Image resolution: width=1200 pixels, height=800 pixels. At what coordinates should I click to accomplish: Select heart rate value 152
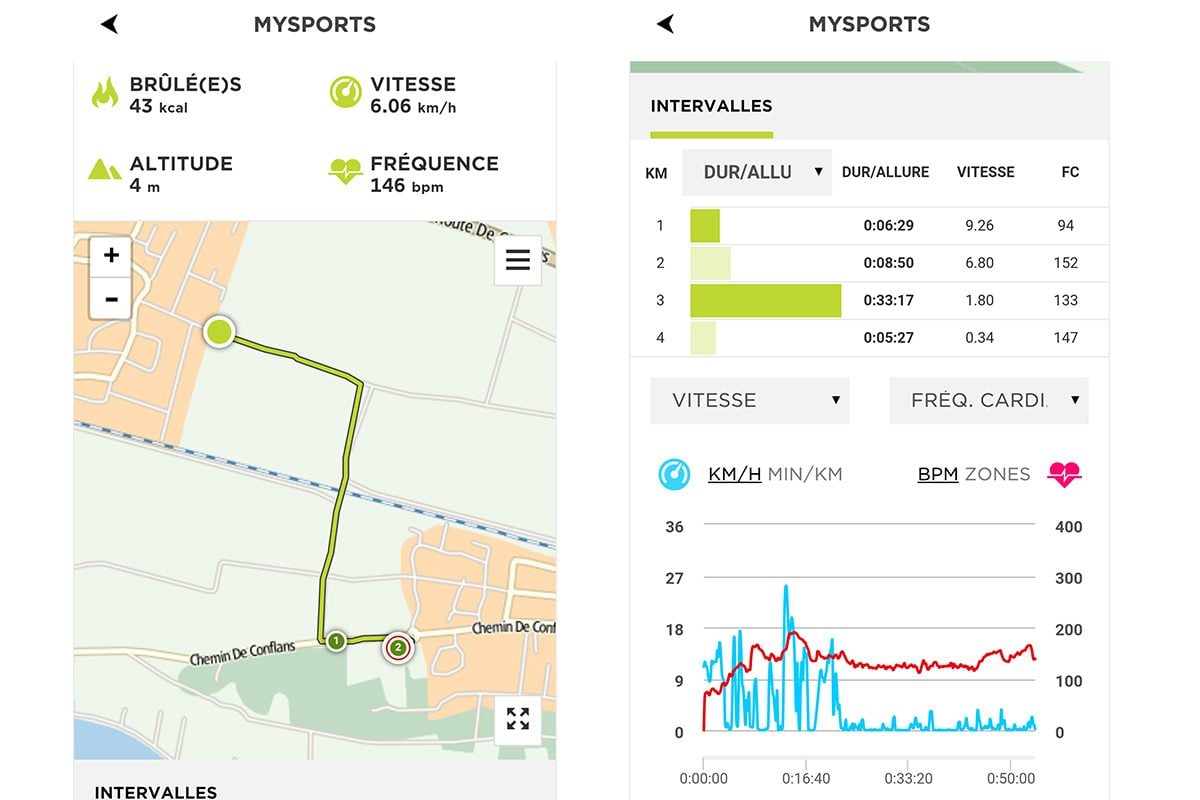point(1066,263)
